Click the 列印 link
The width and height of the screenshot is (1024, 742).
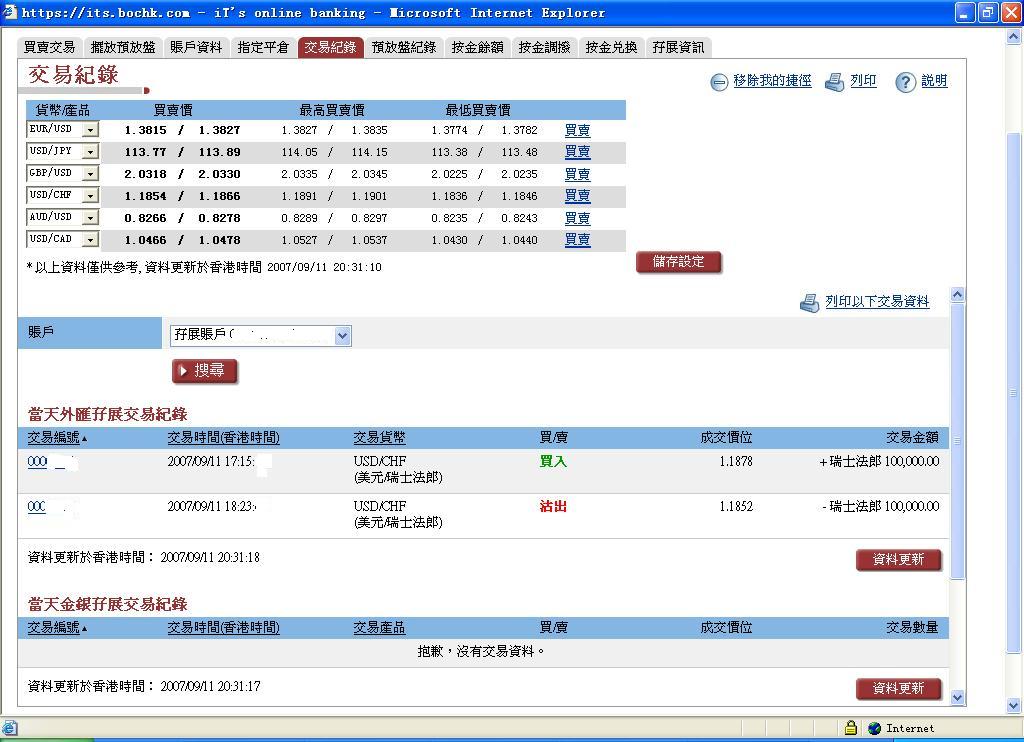tap(863, 81)
